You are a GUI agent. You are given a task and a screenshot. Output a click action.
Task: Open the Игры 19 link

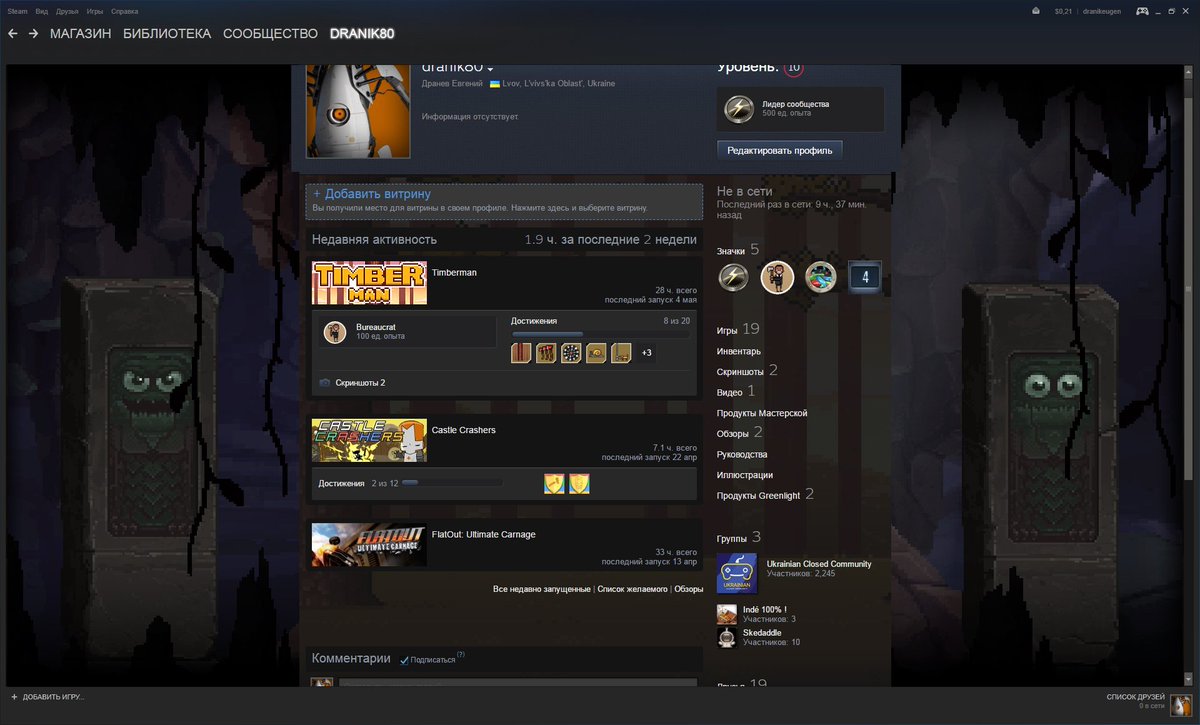coord(738,329)
